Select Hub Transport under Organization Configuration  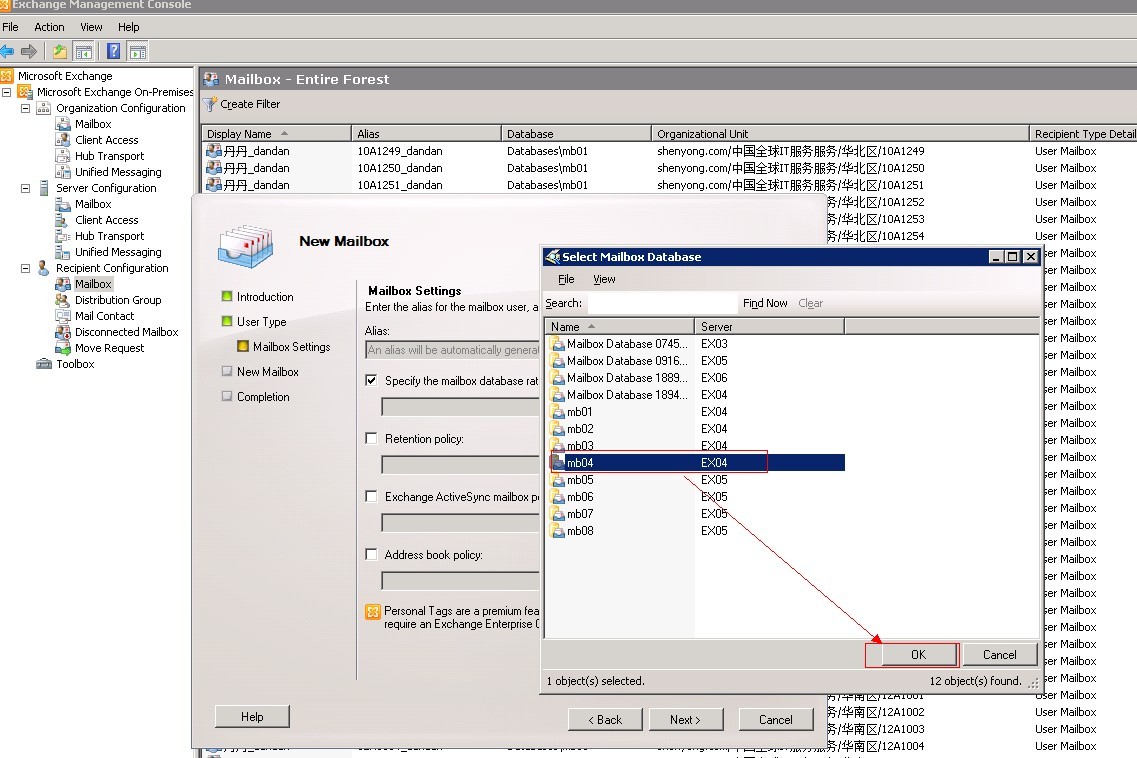tap(109, 156)
